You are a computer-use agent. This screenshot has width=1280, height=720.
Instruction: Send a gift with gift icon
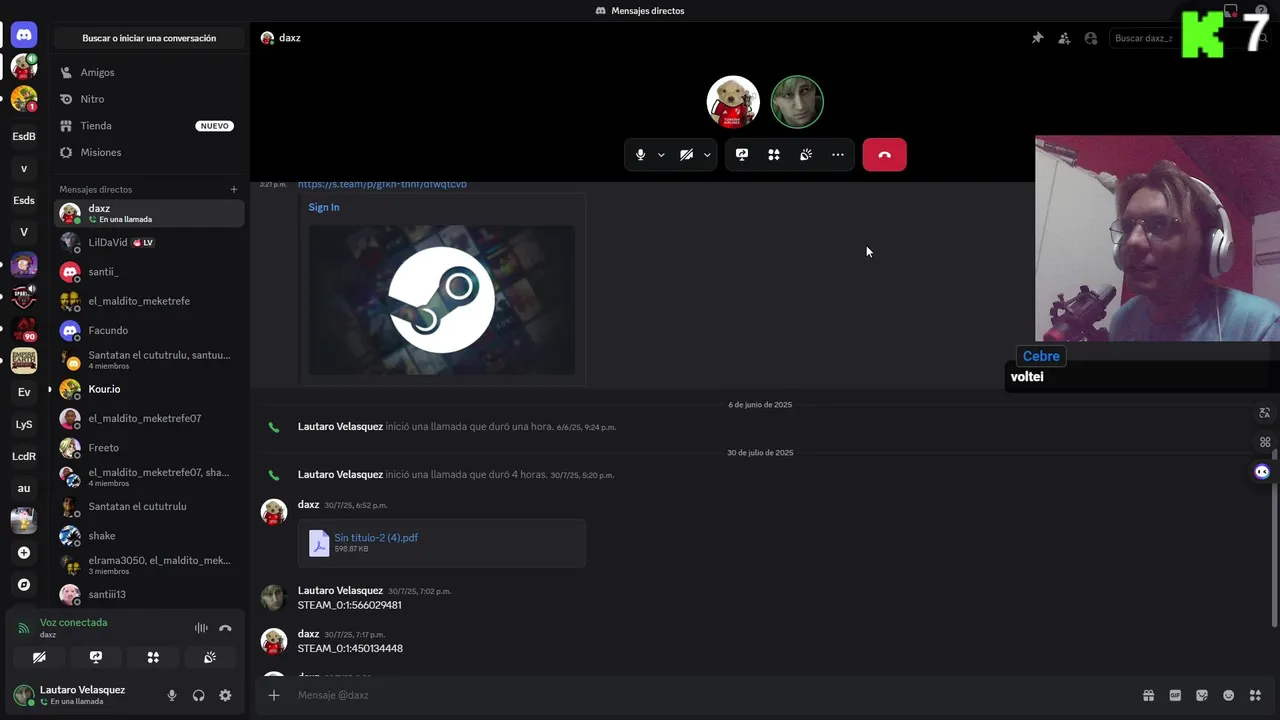(x=1149, y=695)
